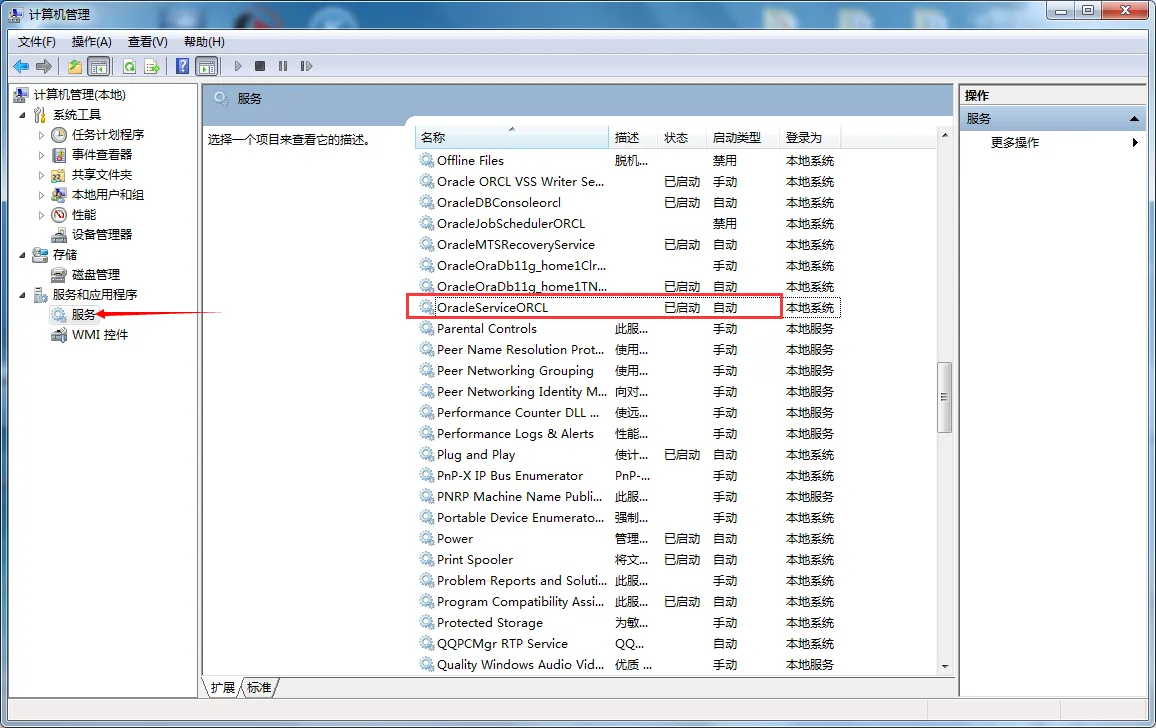Select 性能 in the tree
The image size is (1156, 728).
(x=83, y=214)
